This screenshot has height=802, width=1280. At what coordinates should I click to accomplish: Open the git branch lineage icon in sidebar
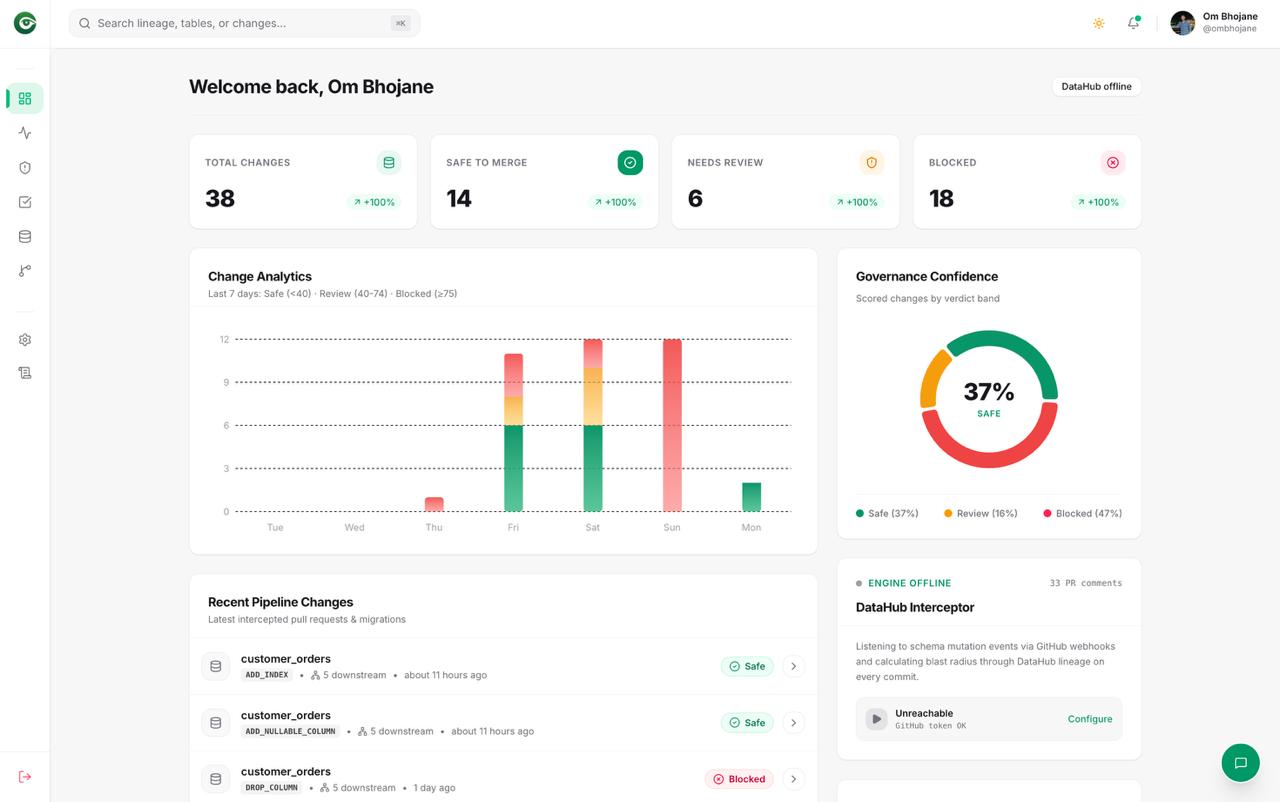[25, 271]
